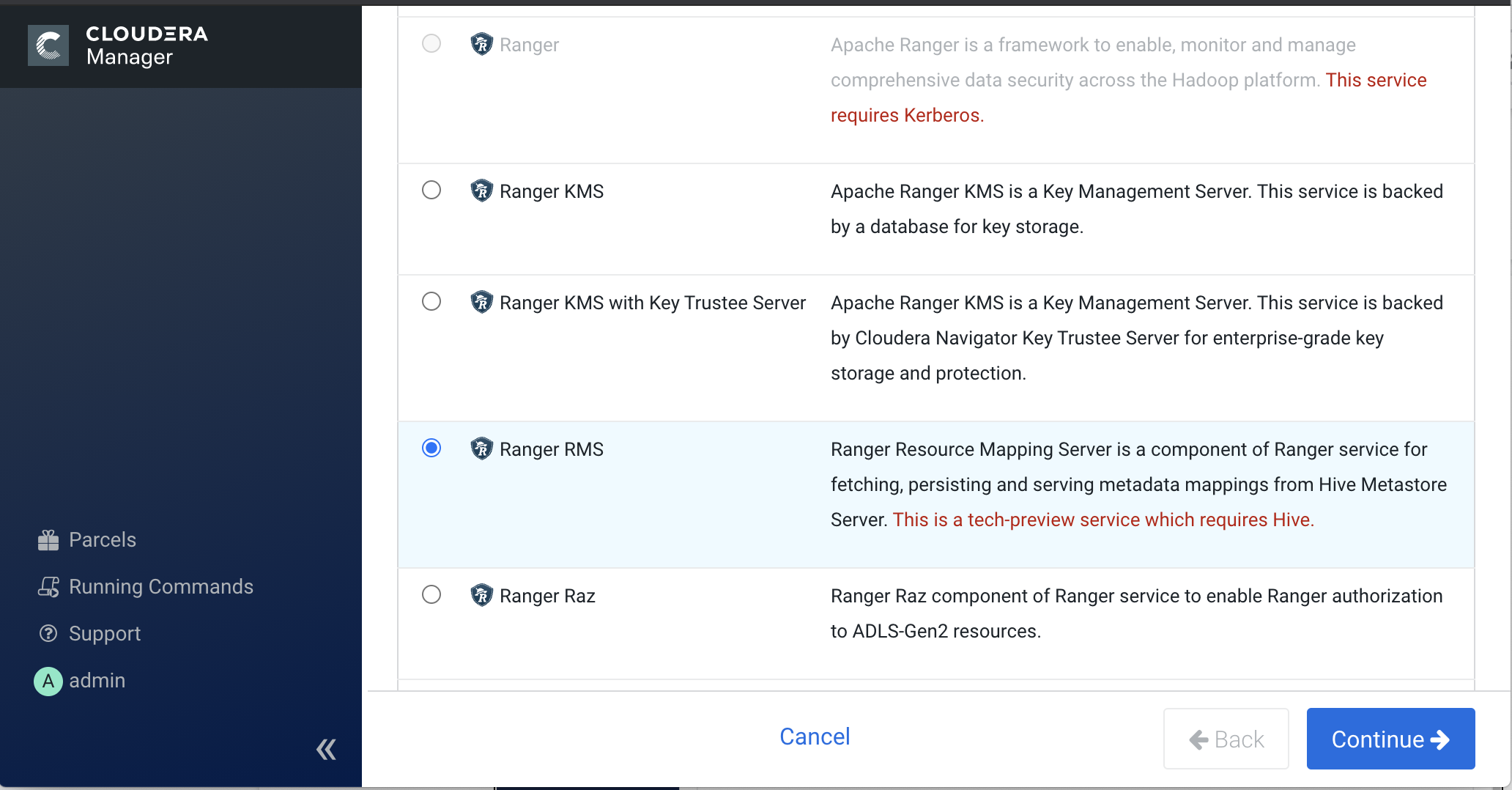This screenshot has height=790, width=1512.
Task: Select the disabled Ranger radio button
Action: tap(431, 43)
